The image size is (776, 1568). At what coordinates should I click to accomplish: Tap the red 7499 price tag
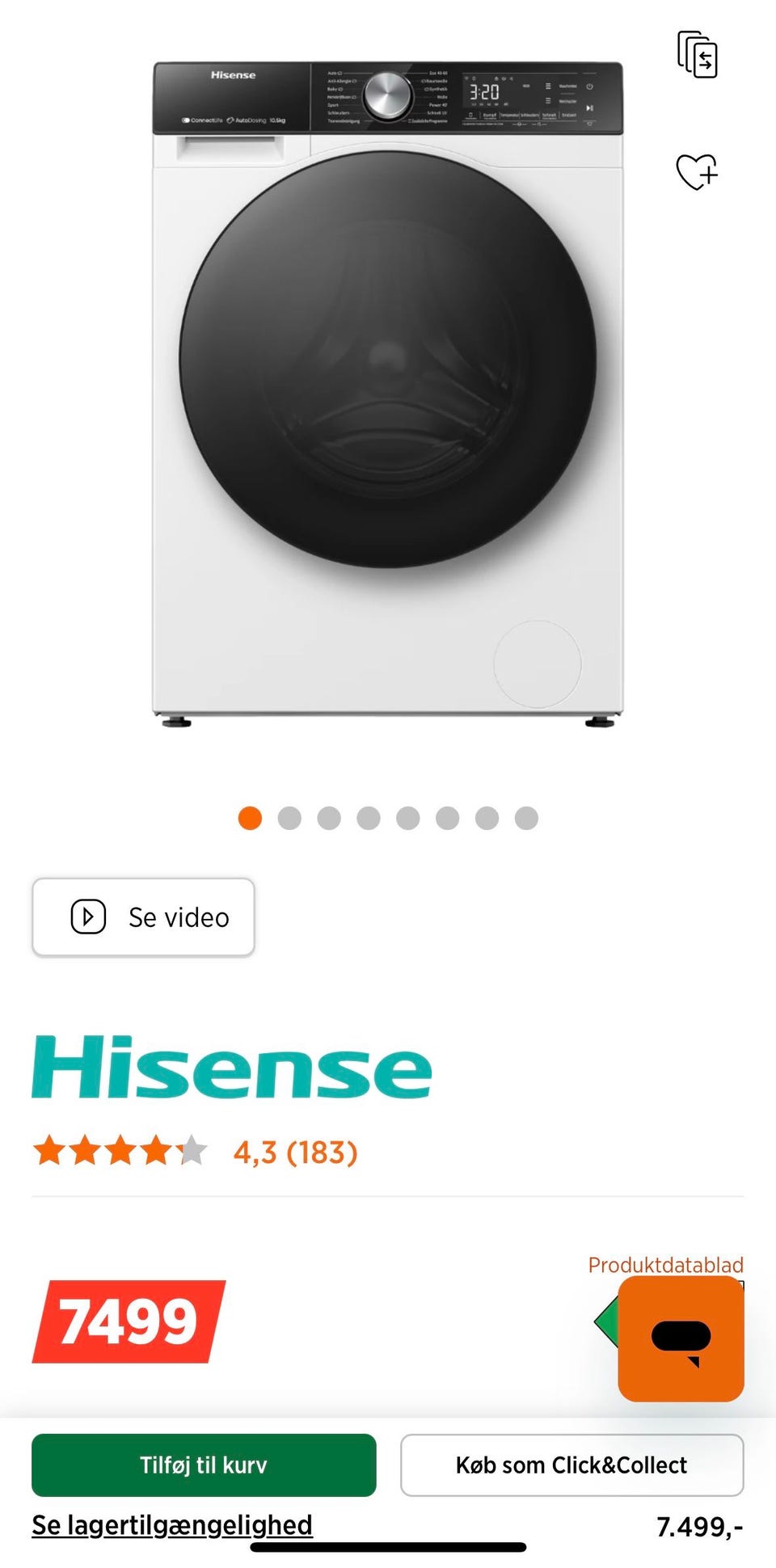[x=129, y=1321]
